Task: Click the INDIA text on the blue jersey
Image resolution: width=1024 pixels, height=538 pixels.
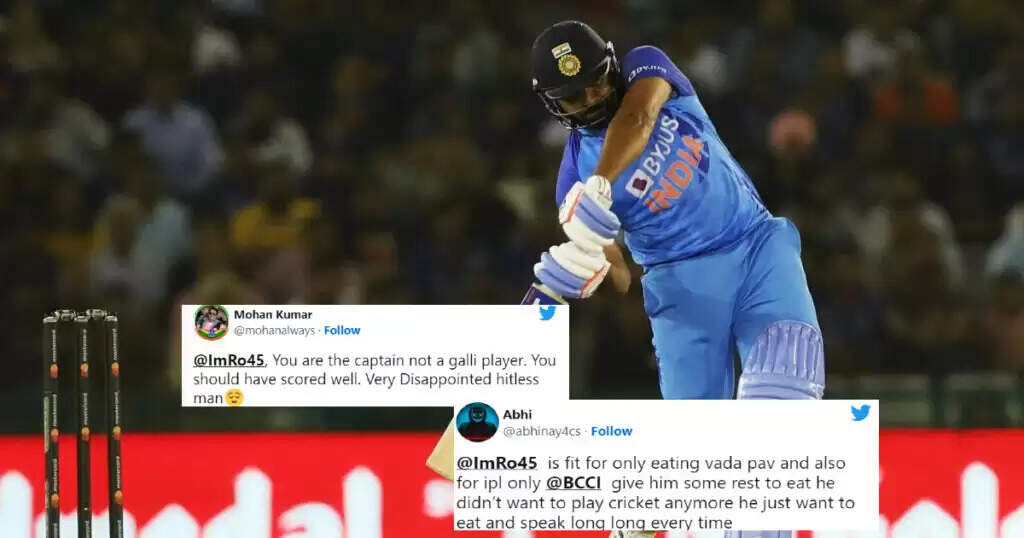Action: click(x=678, y=174)
